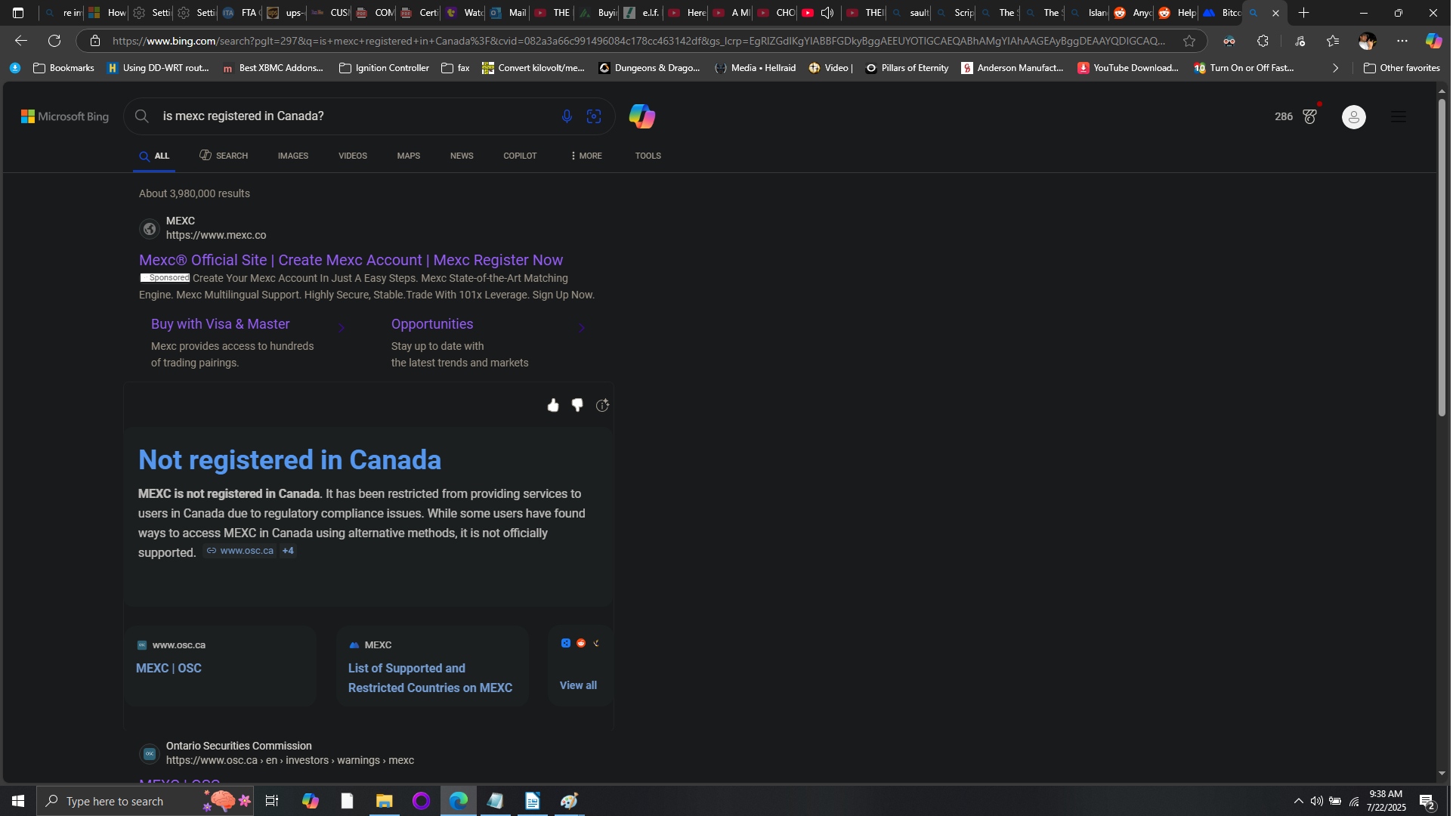The height and width of the screenshot is (816, 1456).
Task: Open the MEXC | OSC source card
Action: point(221,666)
